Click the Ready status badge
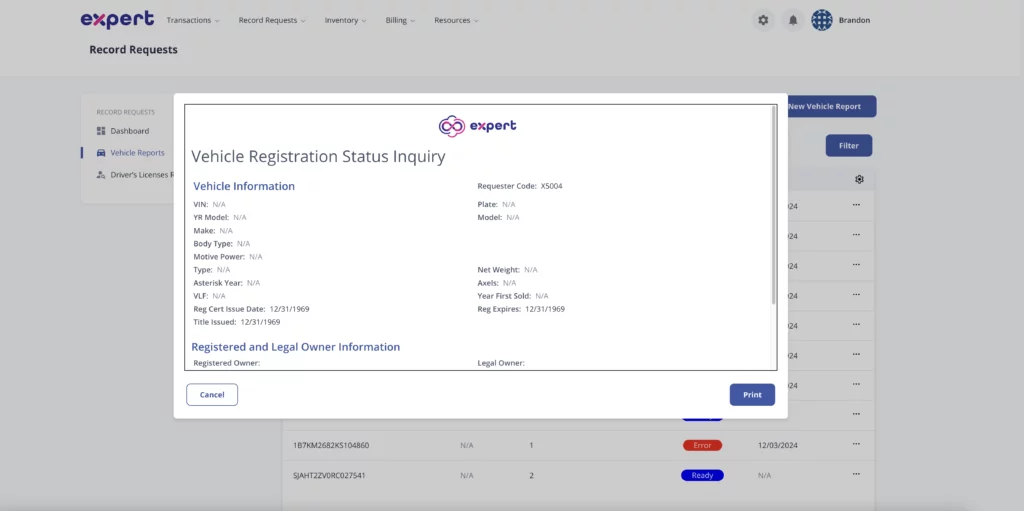 (702, 475)
